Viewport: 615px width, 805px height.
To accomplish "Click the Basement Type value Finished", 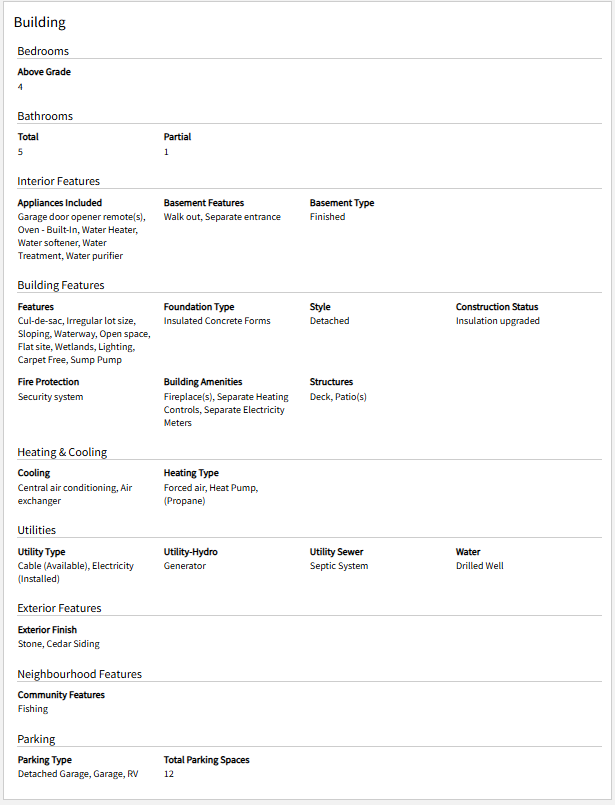I will pyautogui.click(x=328, y=217).
